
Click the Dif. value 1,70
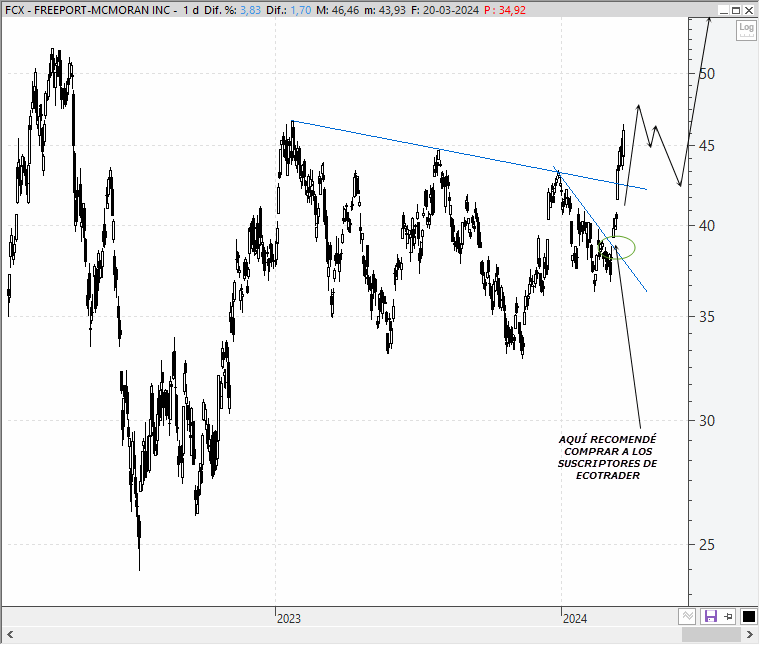point(301,10)
